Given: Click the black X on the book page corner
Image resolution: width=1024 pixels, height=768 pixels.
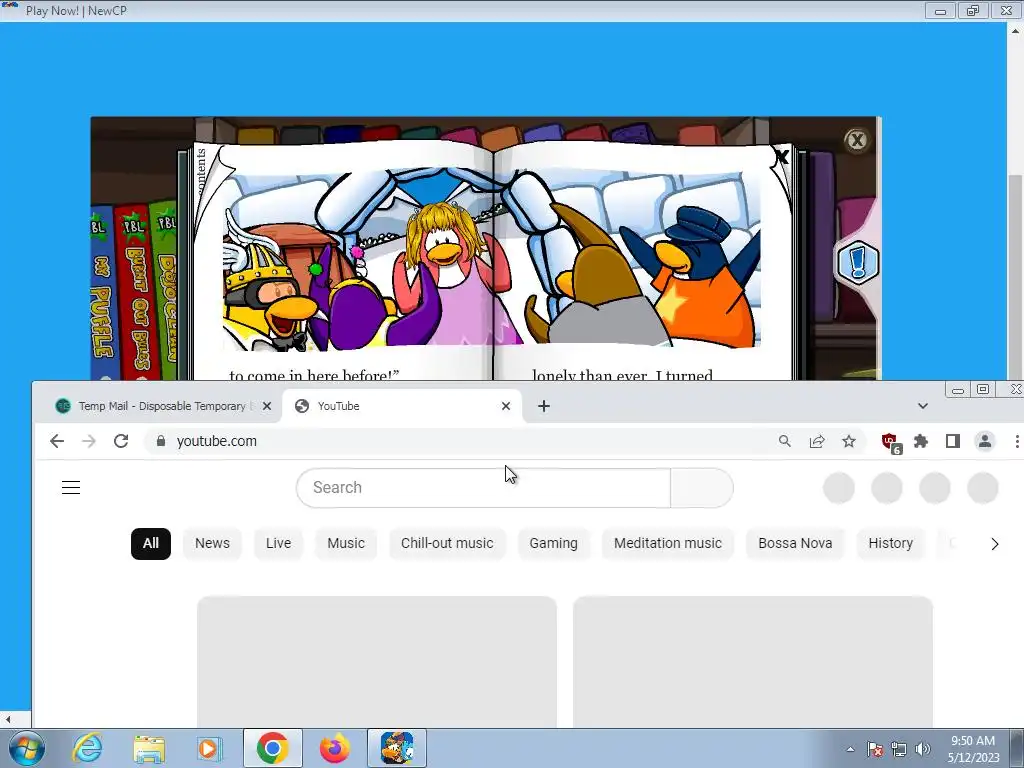Looking at the screenshot, I should coord(781,156).
